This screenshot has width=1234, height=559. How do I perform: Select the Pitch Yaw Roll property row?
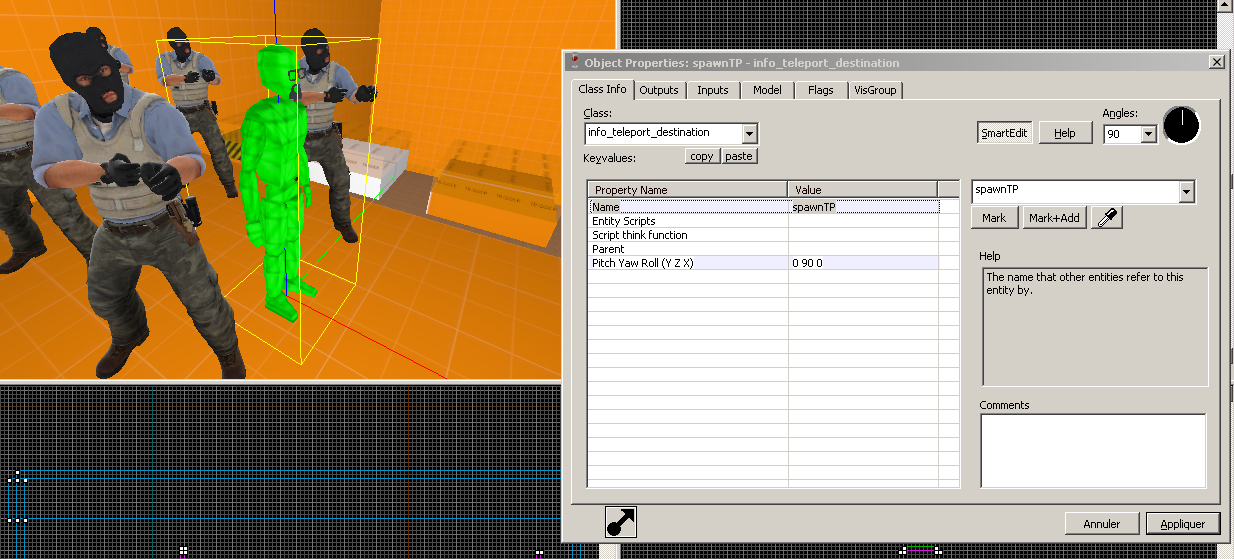tap(764, 263)
